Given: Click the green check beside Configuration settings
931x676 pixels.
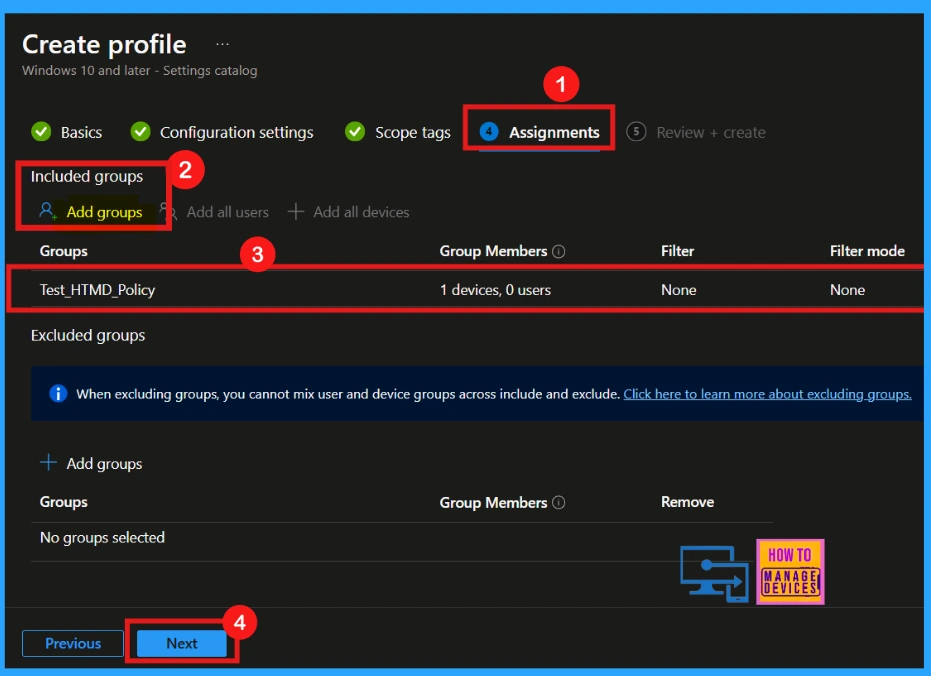Looking at the screenshot, I should click(140, 131).
